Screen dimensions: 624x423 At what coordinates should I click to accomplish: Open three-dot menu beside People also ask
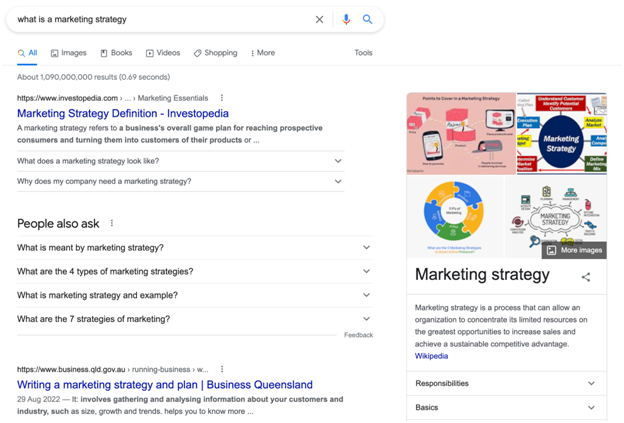point(112,223)
